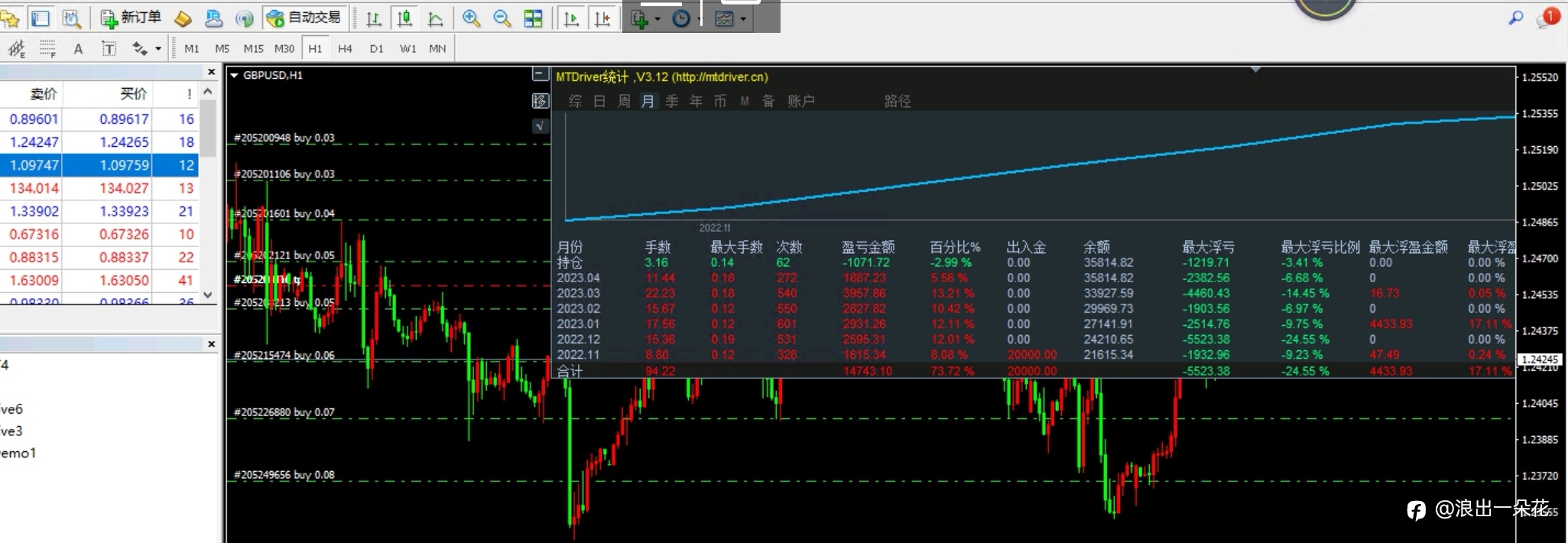Select the bar chart type icon

point(373,18)
